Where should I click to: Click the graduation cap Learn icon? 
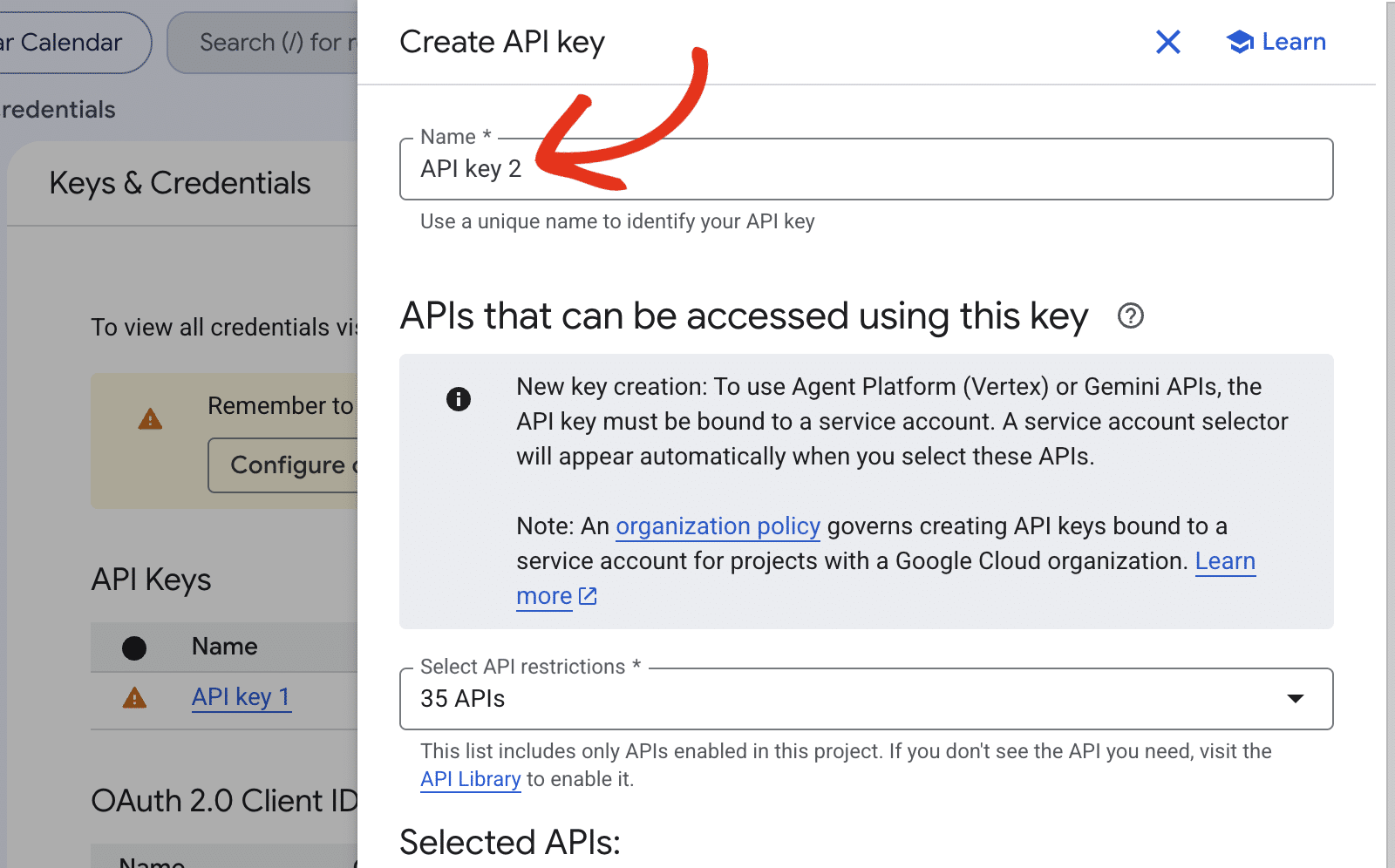point(1240,42)
